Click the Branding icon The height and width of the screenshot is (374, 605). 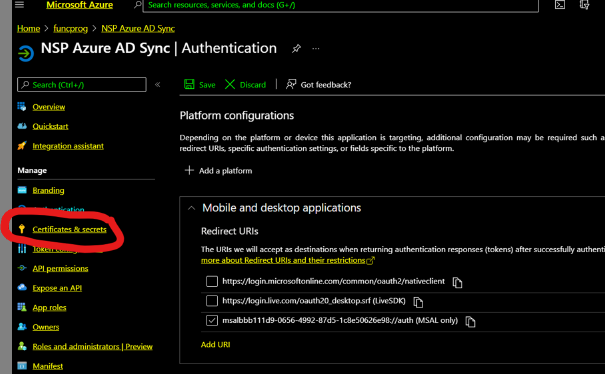(x=22, y=190)
